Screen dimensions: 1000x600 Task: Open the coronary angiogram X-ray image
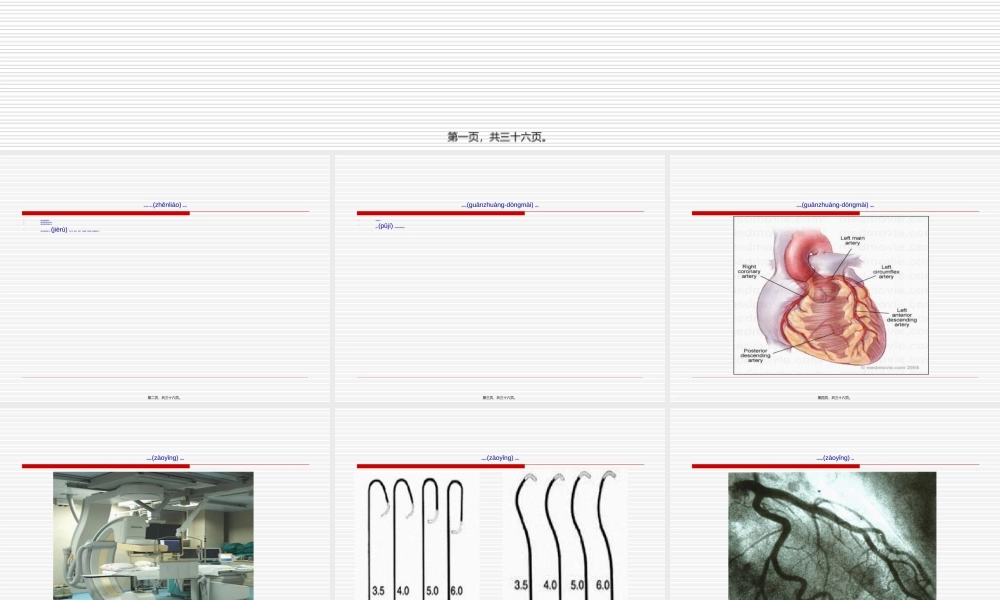click(832, 535)
